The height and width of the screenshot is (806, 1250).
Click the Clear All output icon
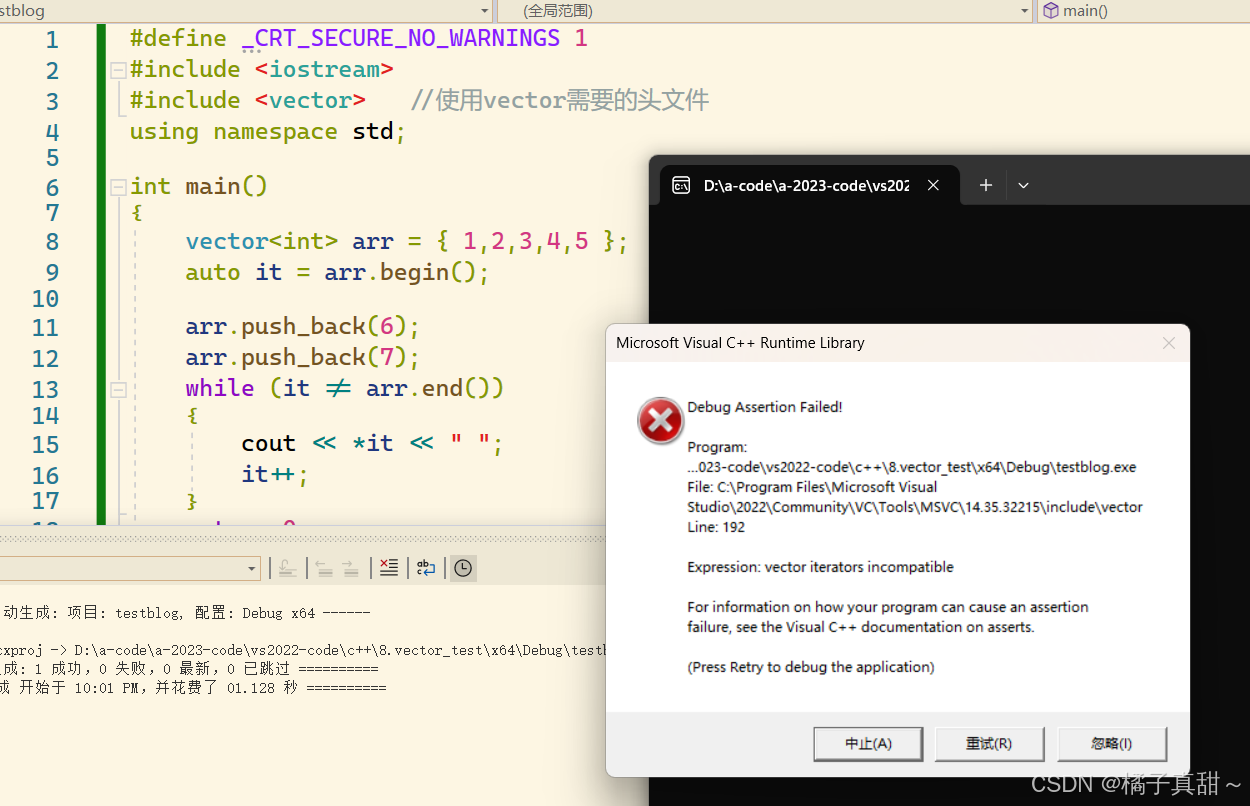pos(389,568)
